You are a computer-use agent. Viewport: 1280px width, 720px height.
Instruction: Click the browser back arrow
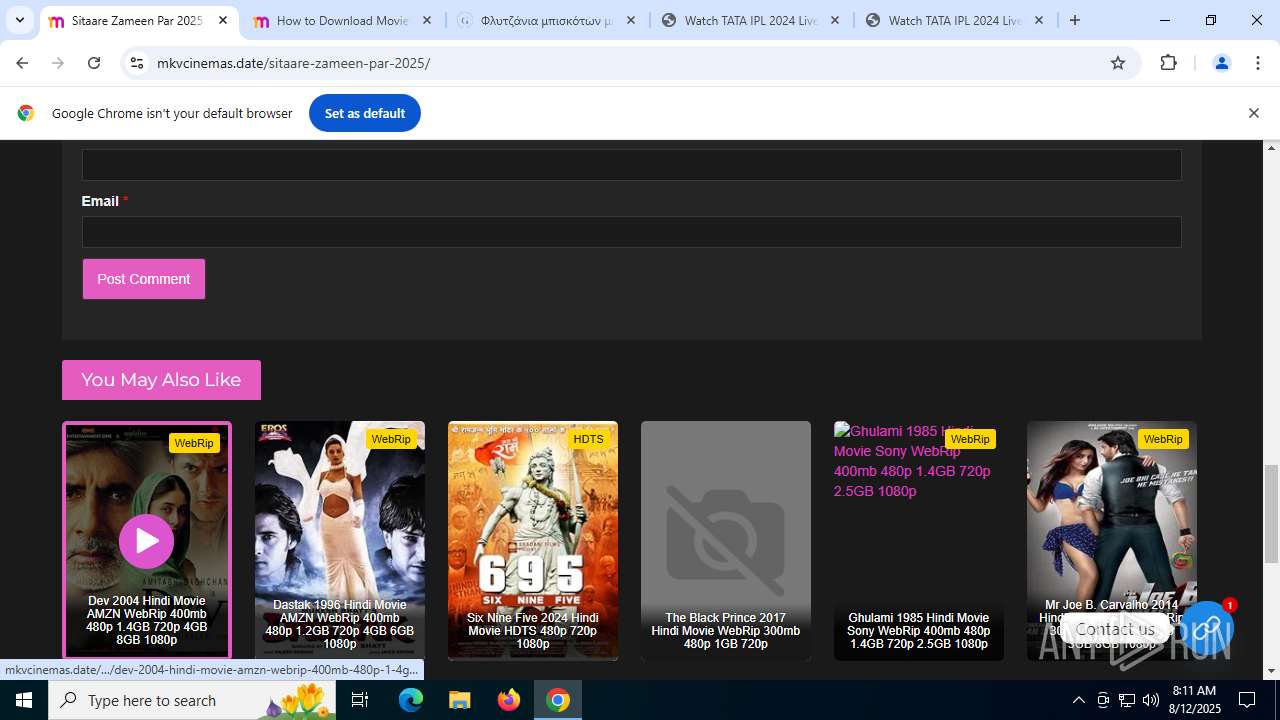click(x=22, y=63)
